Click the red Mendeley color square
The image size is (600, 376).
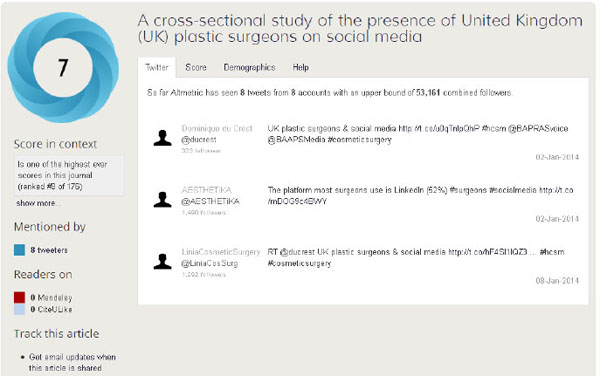(20, 297)
